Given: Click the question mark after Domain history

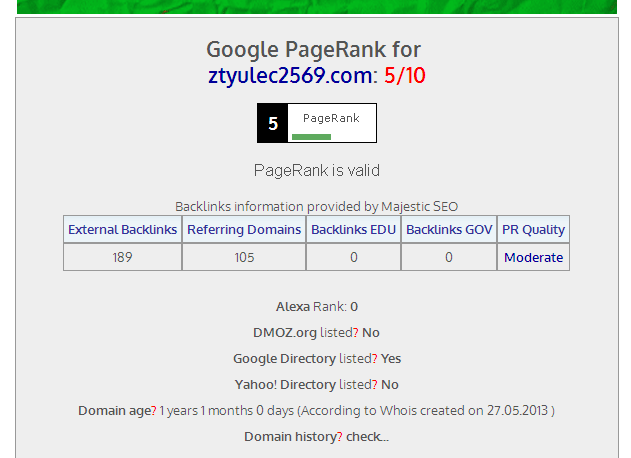Looking at the screenshot, I should (x=340, y=437).
